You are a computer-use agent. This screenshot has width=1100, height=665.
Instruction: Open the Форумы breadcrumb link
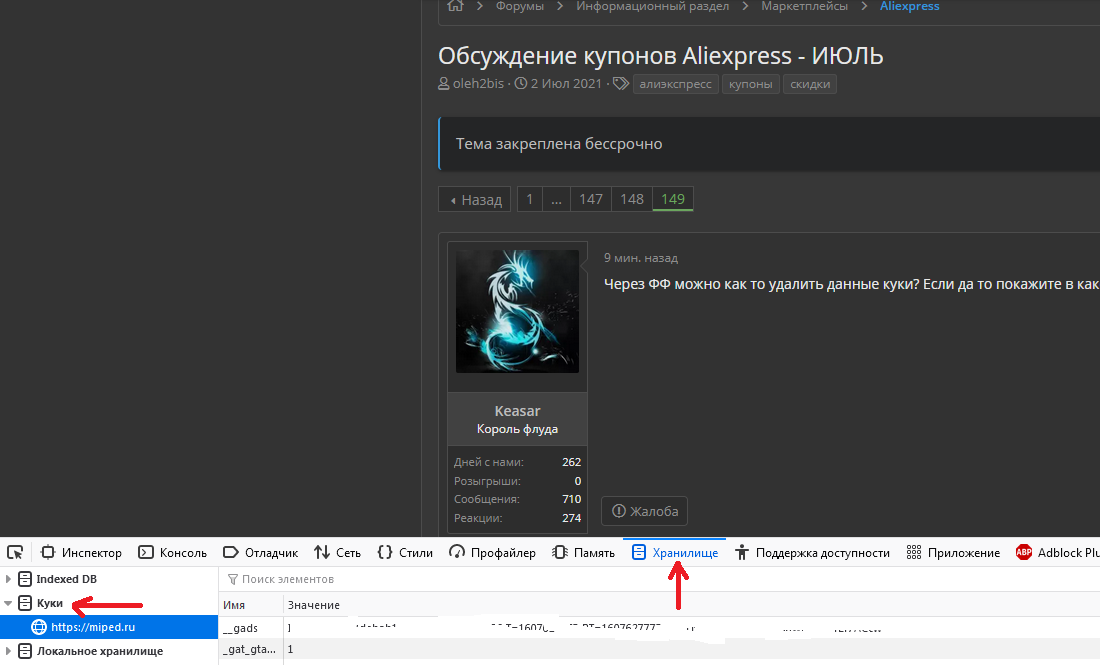click(520, 6)
